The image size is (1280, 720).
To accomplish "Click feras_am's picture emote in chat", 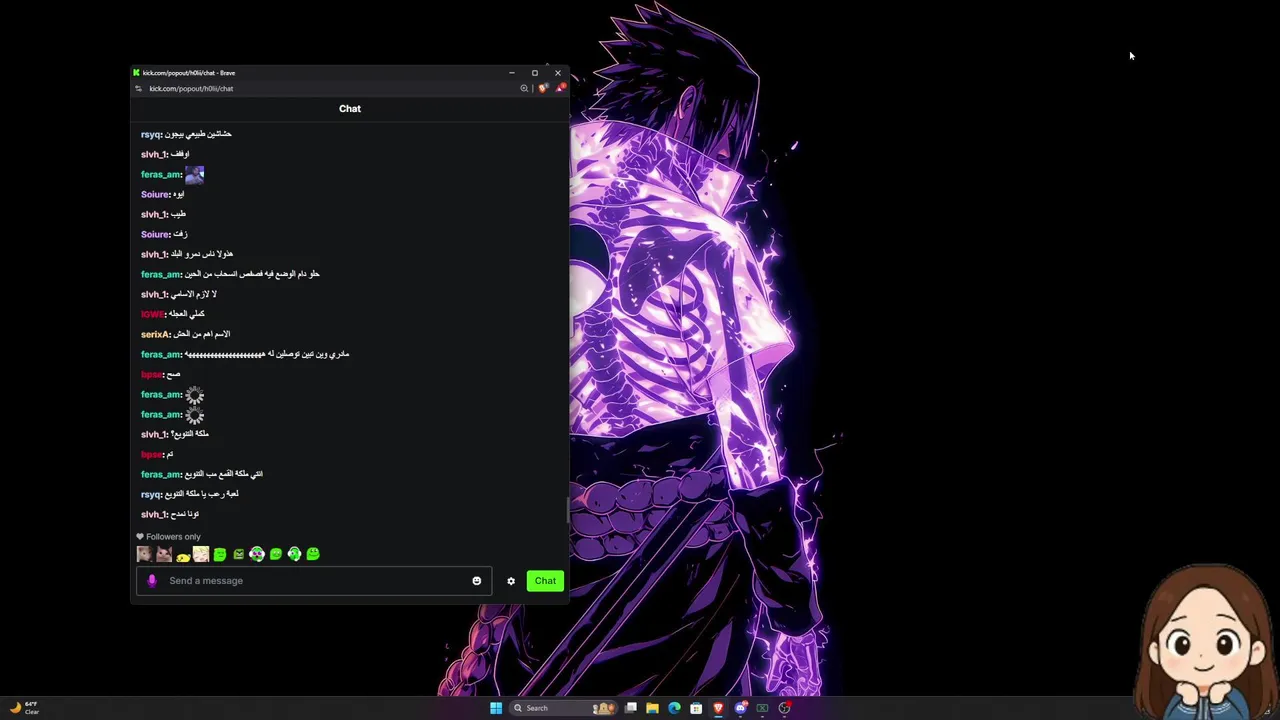I will tap(195, 175).
